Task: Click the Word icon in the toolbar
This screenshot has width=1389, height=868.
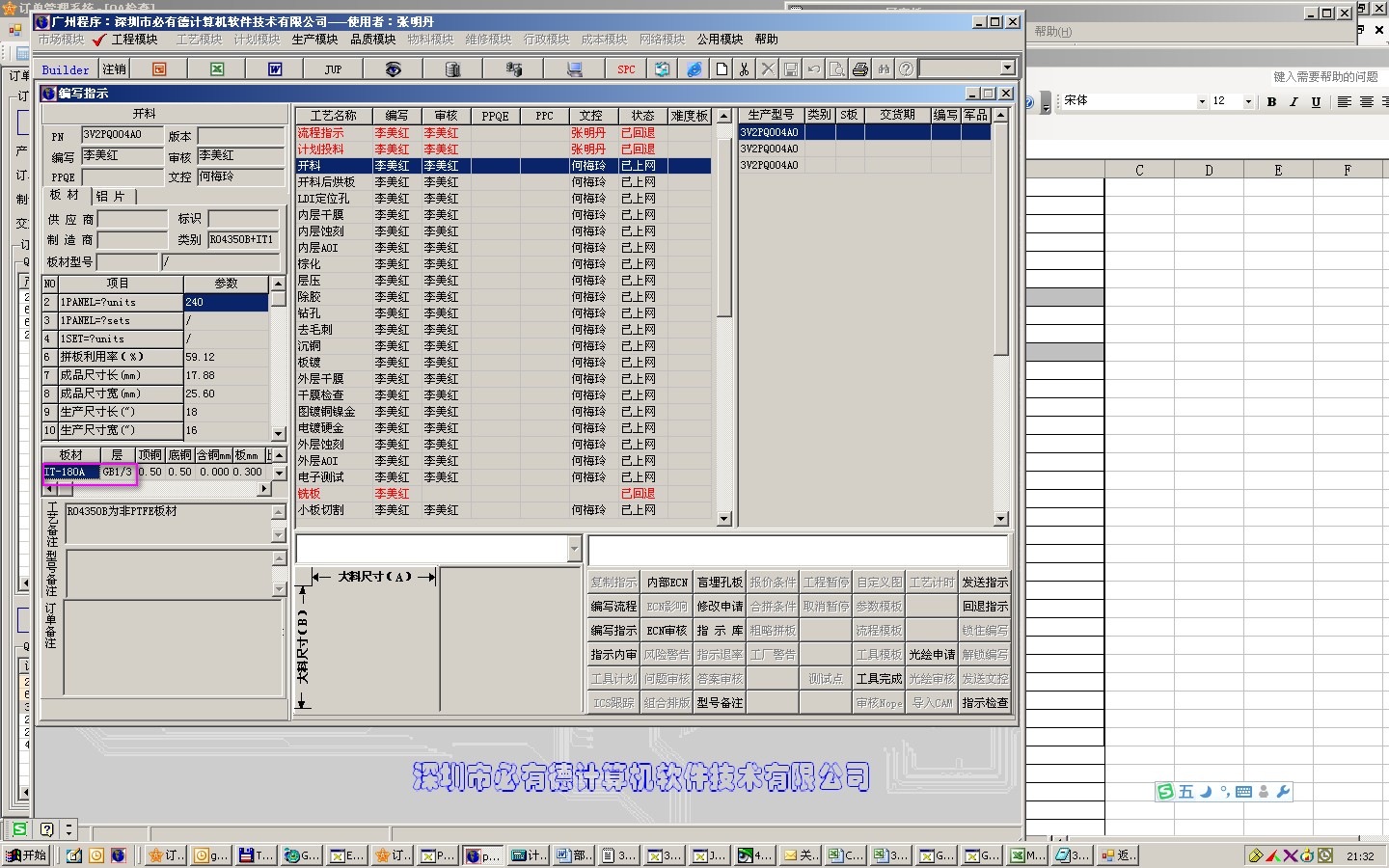Action: coord(275,69)
